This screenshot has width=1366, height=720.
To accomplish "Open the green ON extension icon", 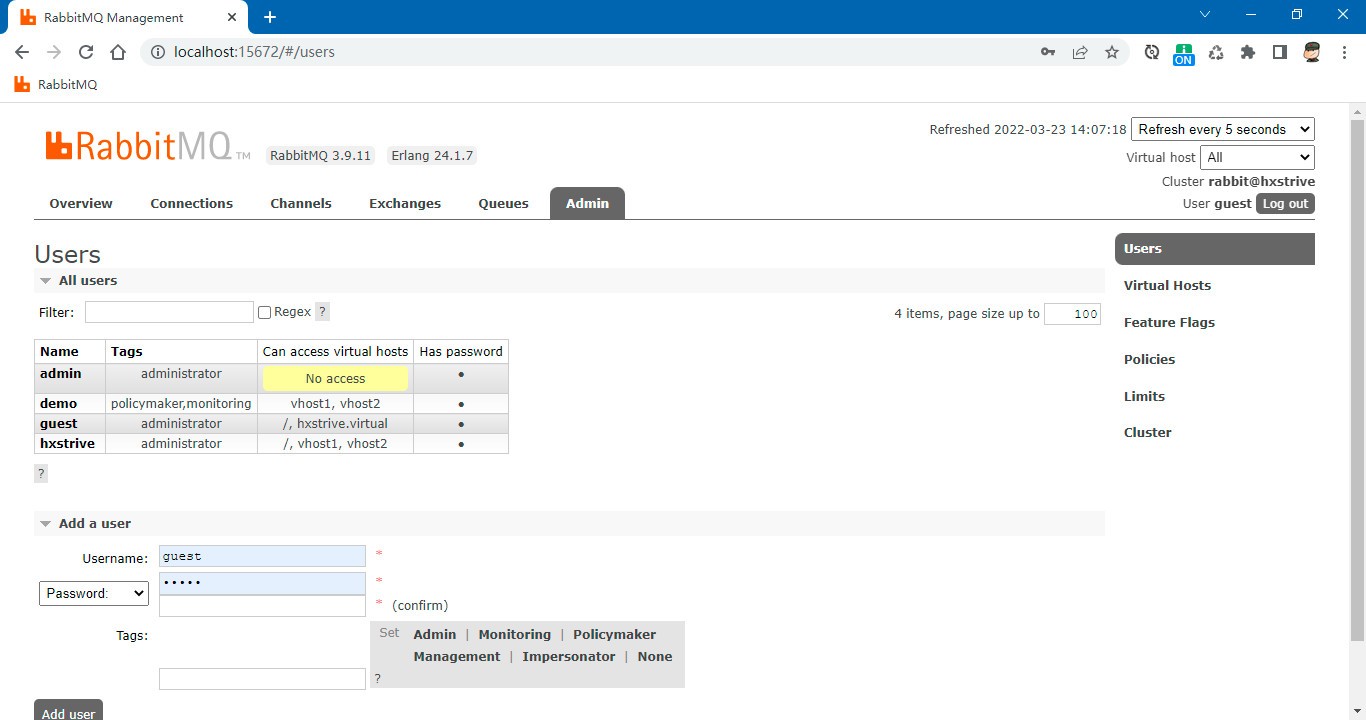I will click(x=1184, y=54).
